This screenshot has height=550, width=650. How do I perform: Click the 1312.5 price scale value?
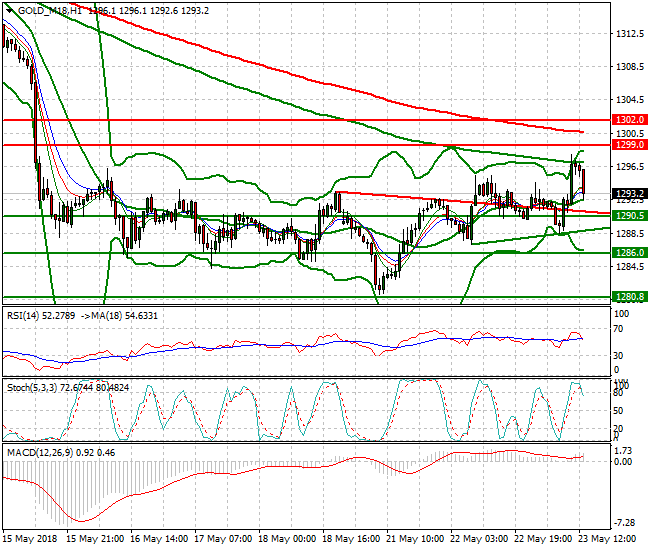click(x=630, y=33)
